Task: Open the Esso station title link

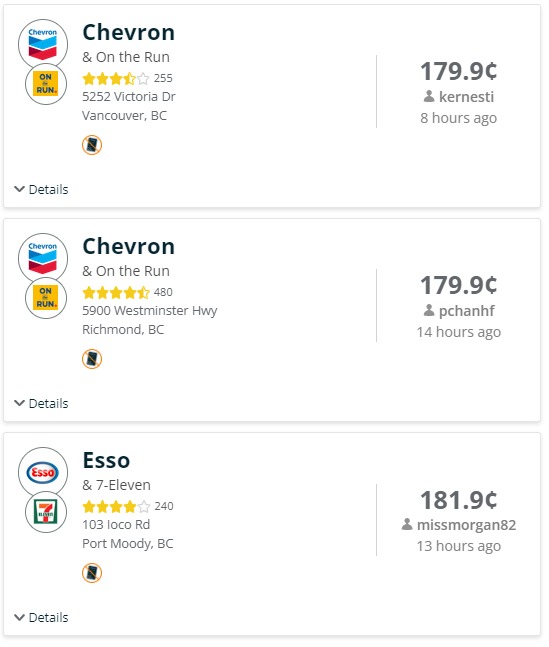Action: 106,460
